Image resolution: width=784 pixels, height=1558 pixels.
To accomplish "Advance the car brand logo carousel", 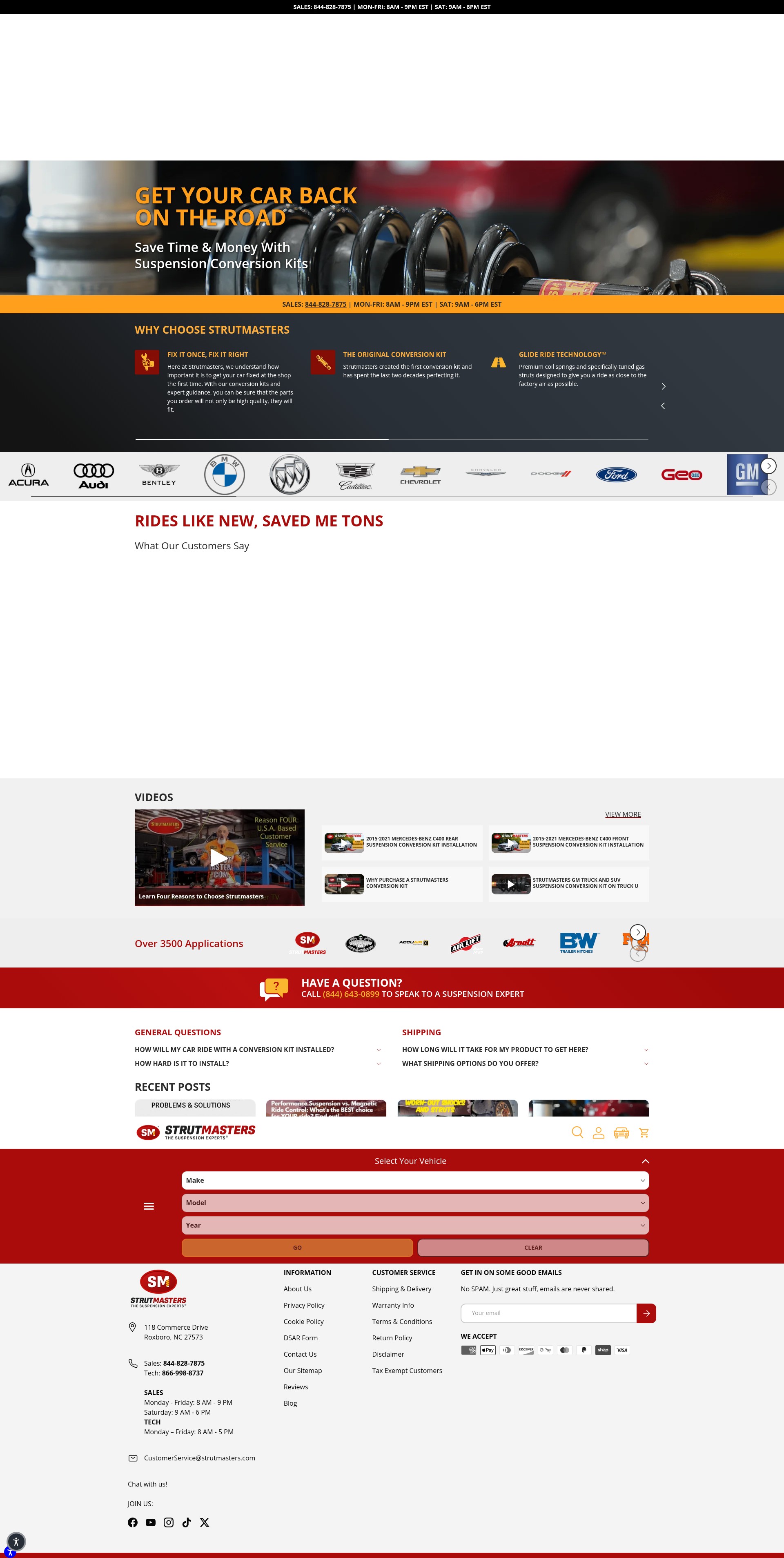I will click(x=768, y=466).
